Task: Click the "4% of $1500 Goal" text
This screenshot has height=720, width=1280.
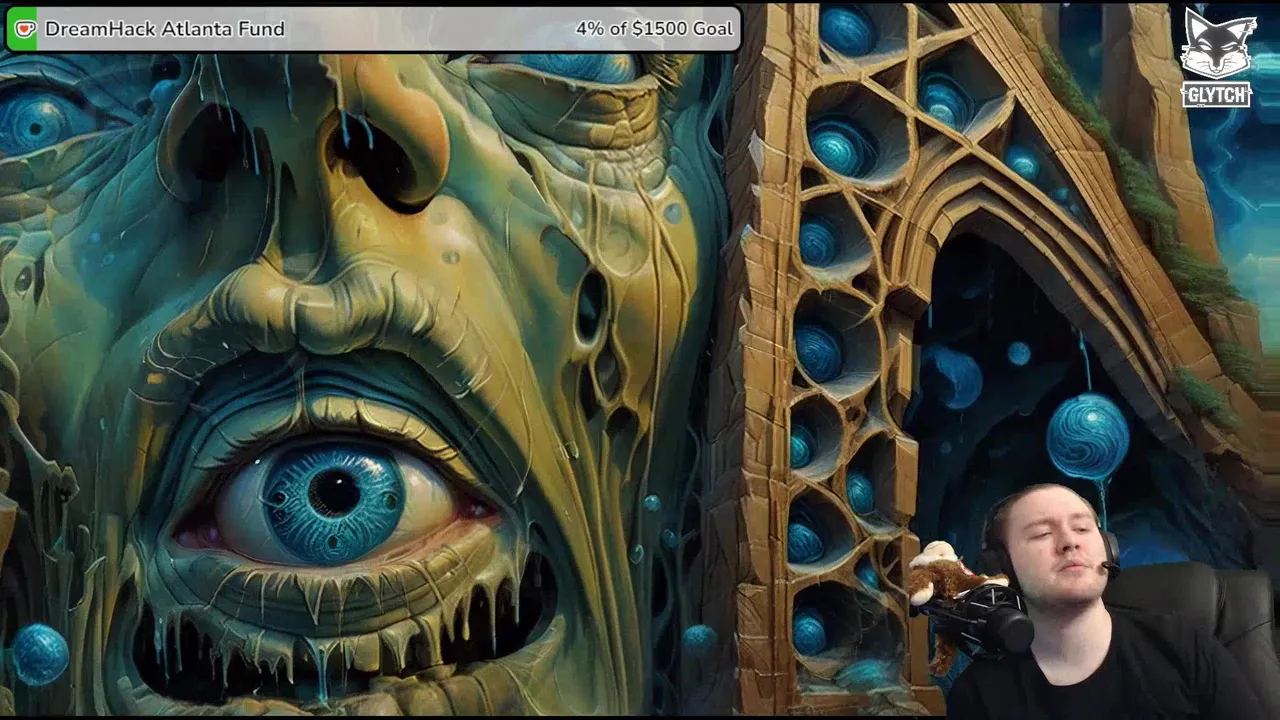Action: point(654,29)
